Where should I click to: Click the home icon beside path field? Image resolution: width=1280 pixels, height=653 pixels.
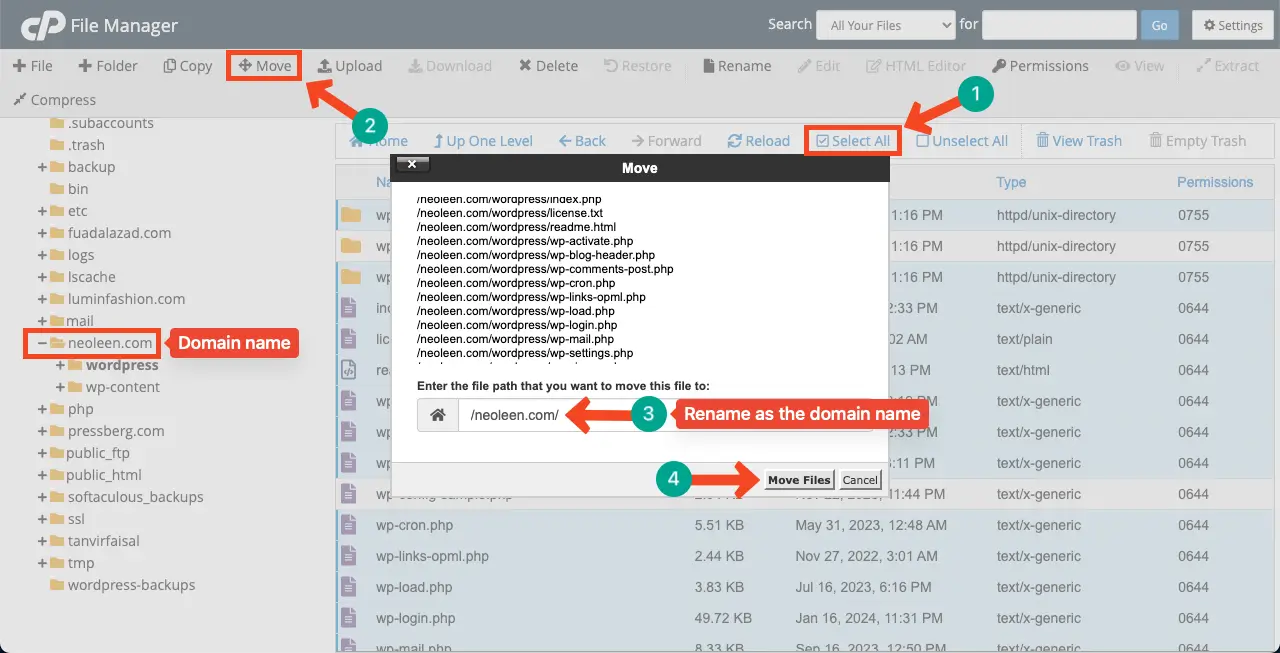pos(437,415)
